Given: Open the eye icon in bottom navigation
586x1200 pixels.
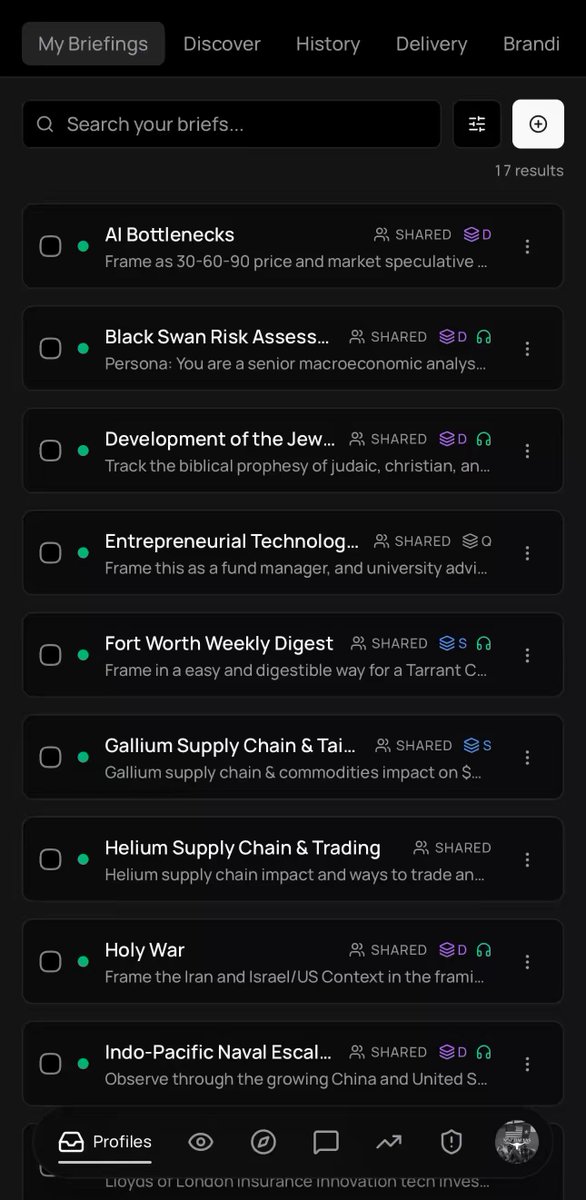Looking at the screenshot, I should coord(201,1142).
